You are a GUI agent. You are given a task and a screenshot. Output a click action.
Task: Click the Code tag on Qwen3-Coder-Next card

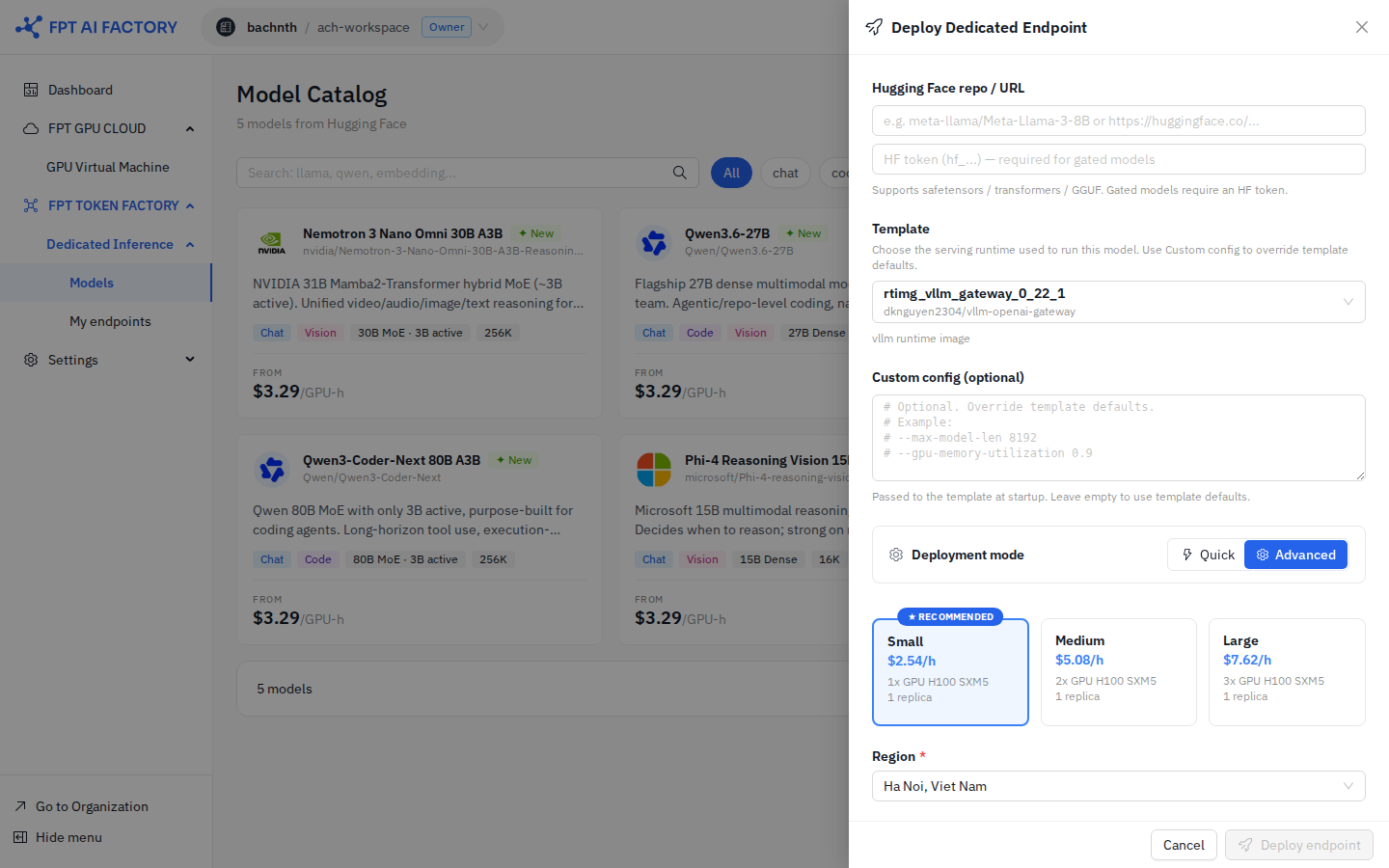(x=317, y=559)
